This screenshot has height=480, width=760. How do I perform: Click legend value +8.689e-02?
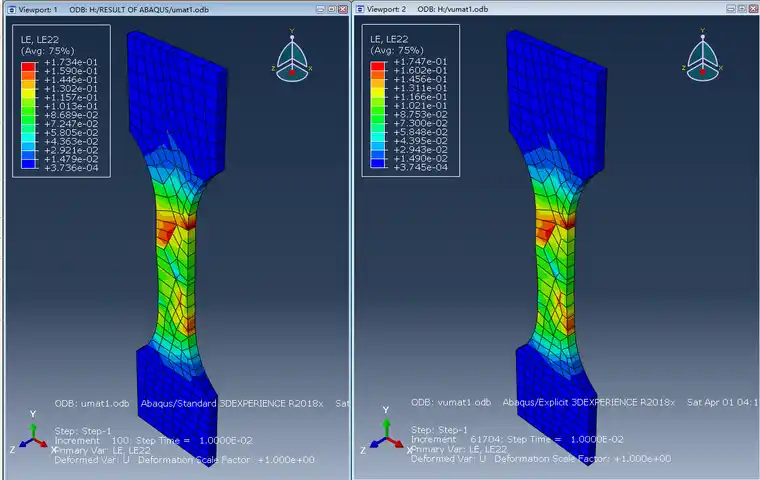click(71, 115)
